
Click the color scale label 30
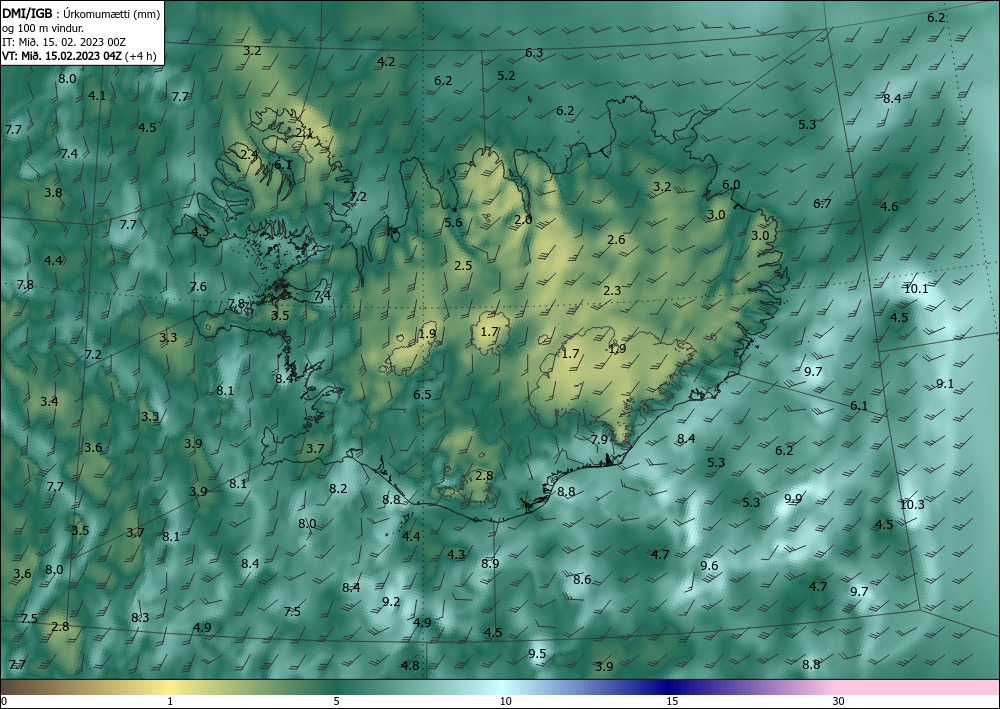point(838,701)
